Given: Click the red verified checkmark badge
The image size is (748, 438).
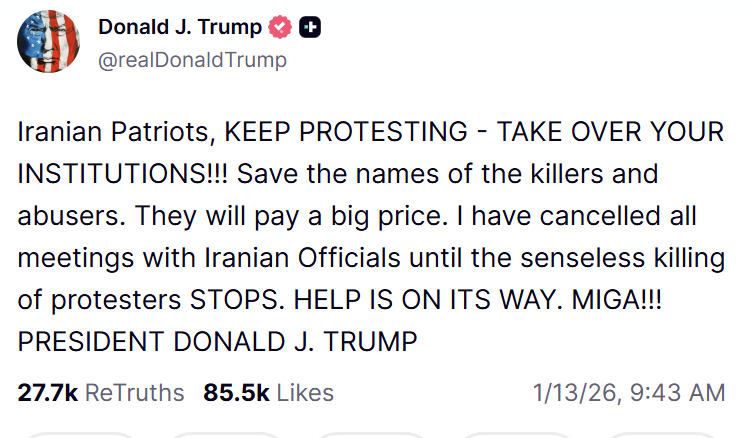Looking at the screenshot, I should pyautogui.click(x=281, y=28).
